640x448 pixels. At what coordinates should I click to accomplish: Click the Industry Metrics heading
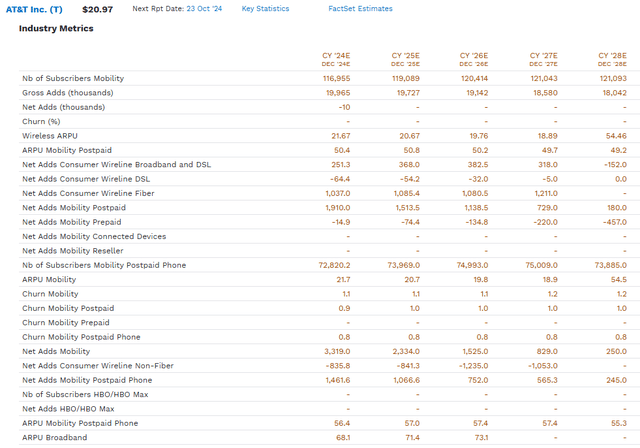point(56,28)
